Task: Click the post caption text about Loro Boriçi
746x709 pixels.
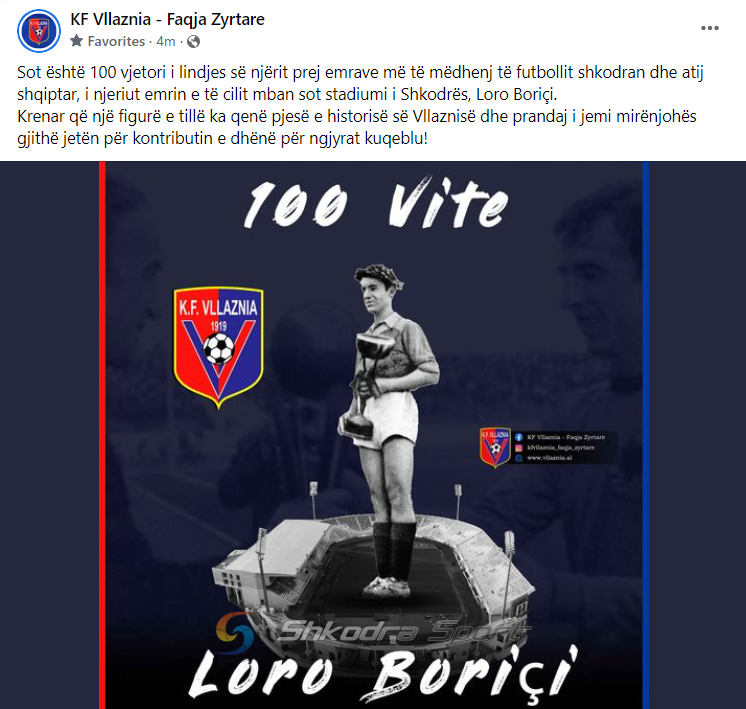Action: [360, 105]
